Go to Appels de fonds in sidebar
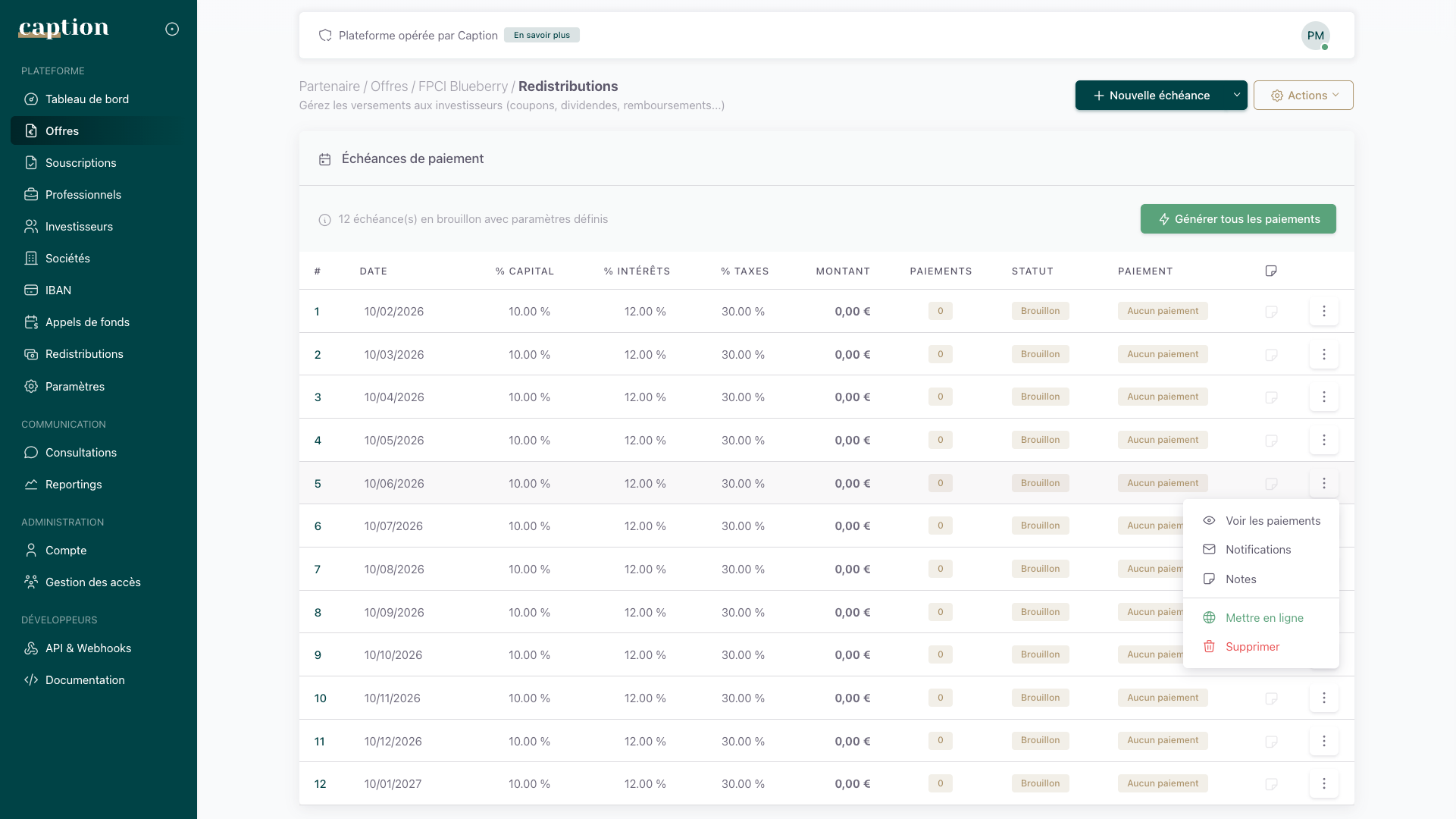This screenshot has width=1456, height=819. point(87,322)
